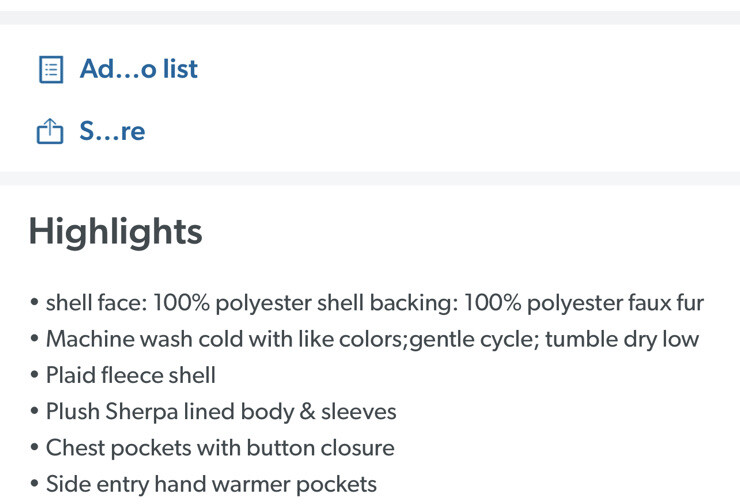740x504 pixels.
Task: Click the gray divider bar above Ad…o list
Action: pos(370,17)
